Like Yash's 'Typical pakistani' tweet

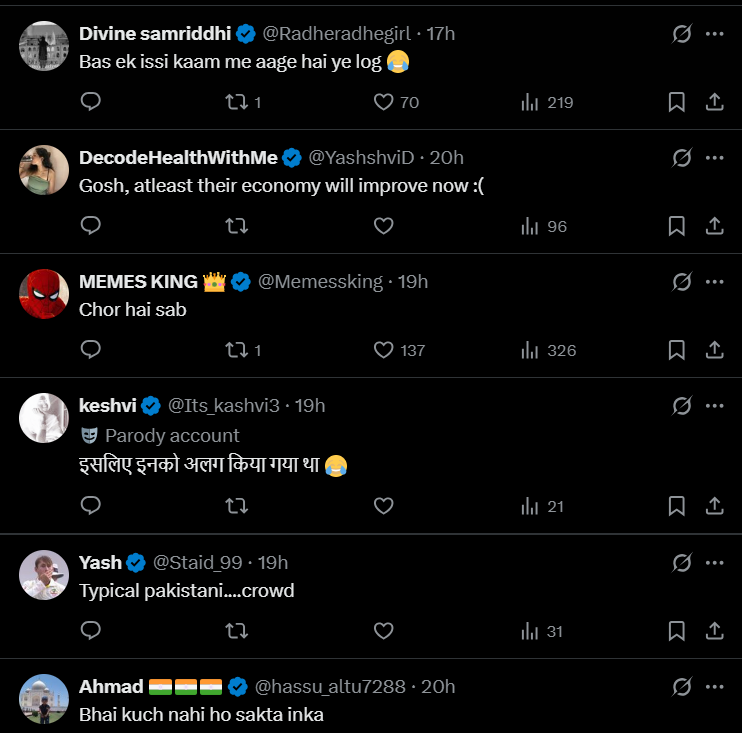pos(383,631)
